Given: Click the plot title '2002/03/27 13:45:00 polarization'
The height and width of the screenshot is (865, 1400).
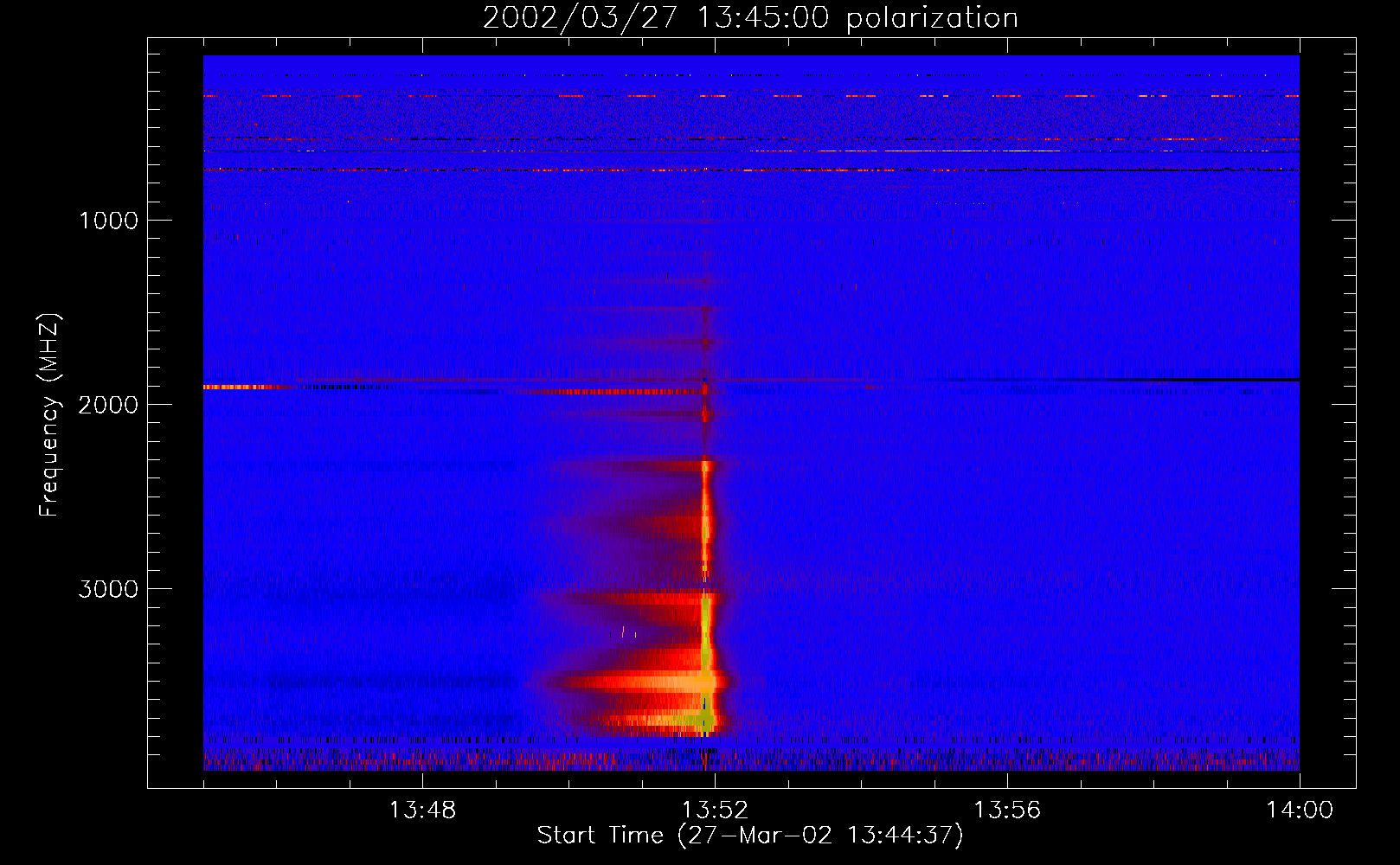Looking at the screenshot, I should pos(750,17).
